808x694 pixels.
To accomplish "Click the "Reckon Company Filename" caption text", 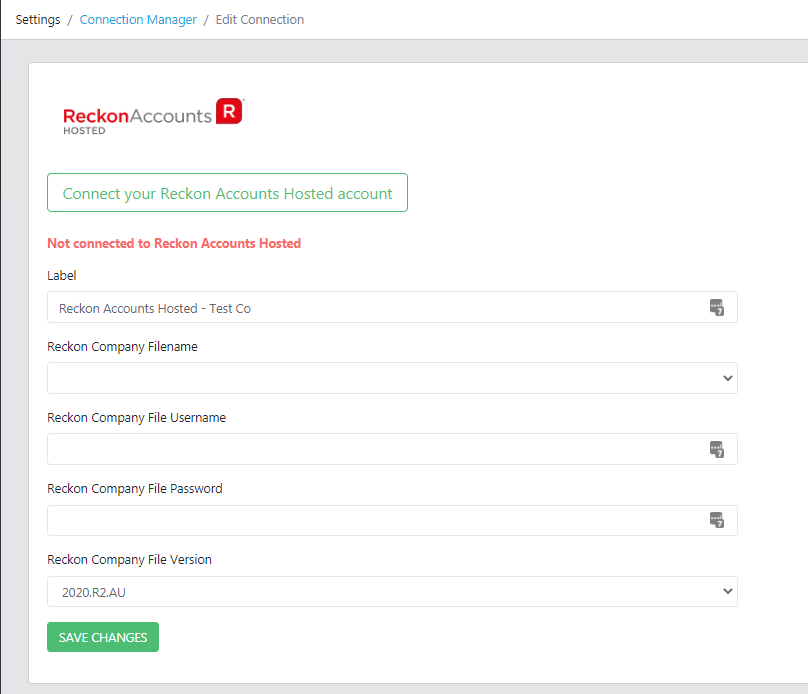I will pos(122,347).
